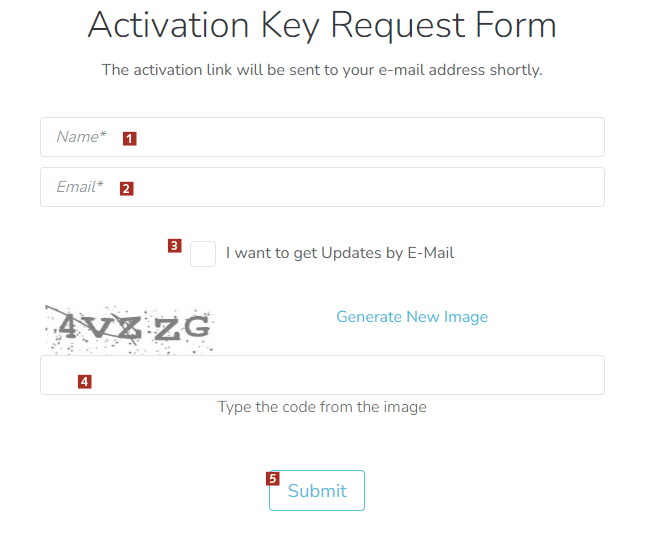Click the Activation Key Request Form heading
Image resolution: width=646 pixels, height=542 pixels.
point(322,25)
